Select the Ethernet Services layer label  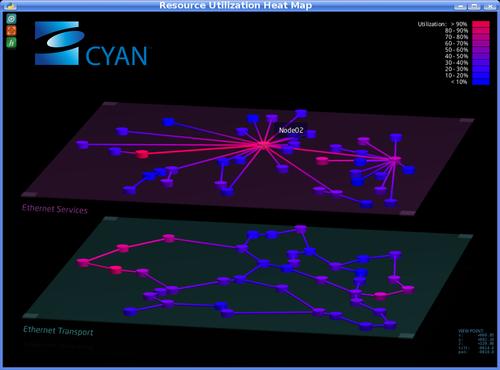coord(55,209)
